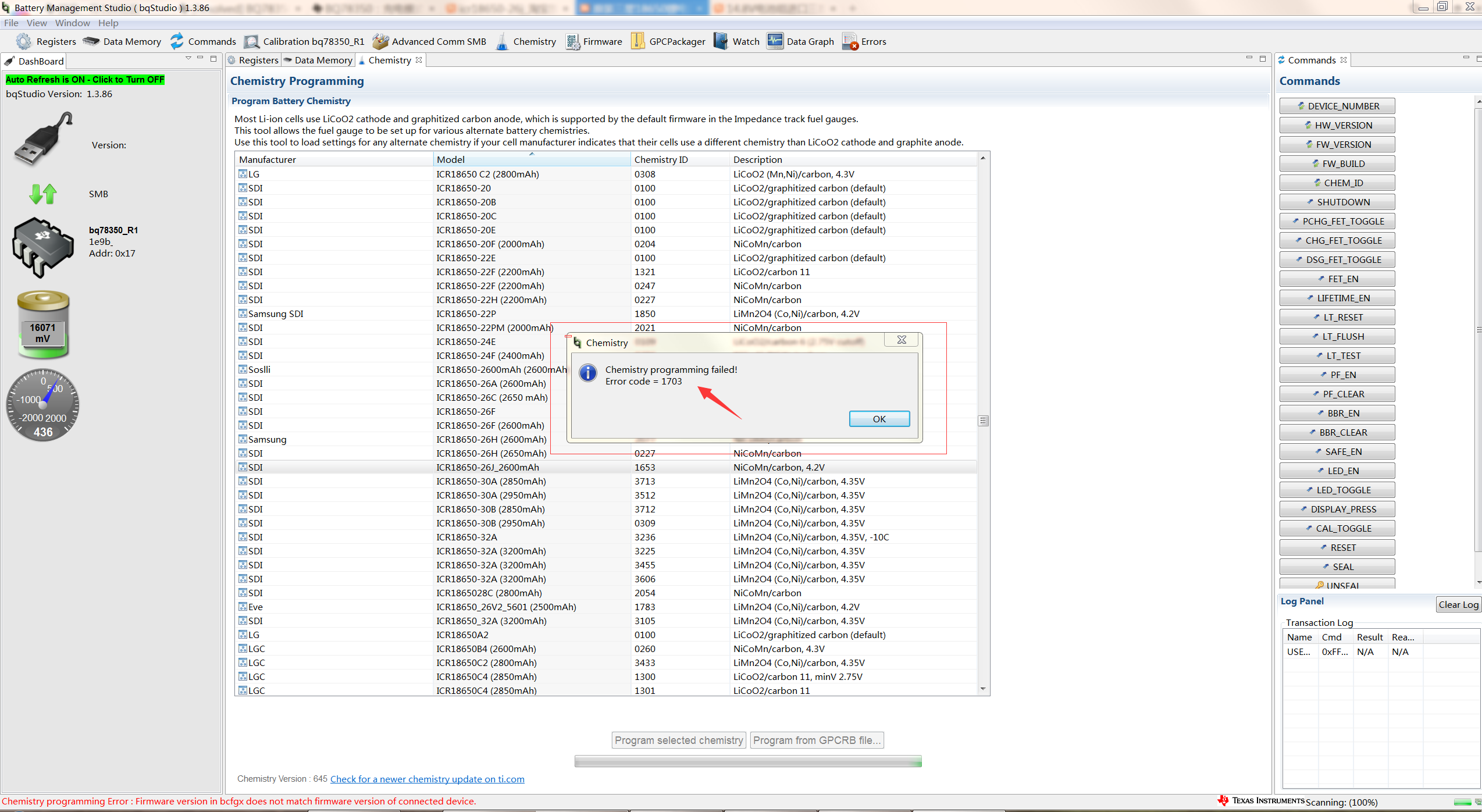Screen dimensions: 1482x812
Task: Follow the newer chemistry update link
Action: pyautogui.click(x=427, y=779)
